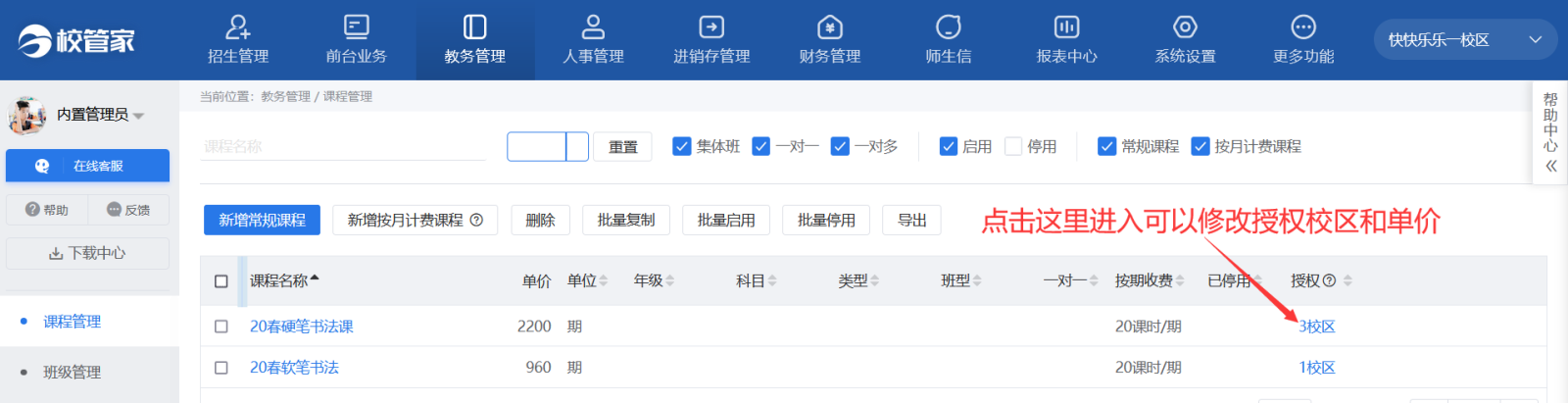
Task: Open the 3校区 authorization link
Action: coord(1316,327)
